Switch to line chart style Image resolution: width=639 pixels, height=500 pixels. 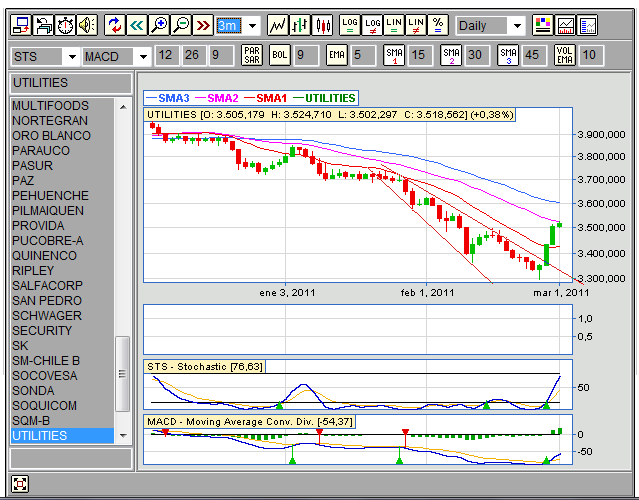[x=278, y=25]
